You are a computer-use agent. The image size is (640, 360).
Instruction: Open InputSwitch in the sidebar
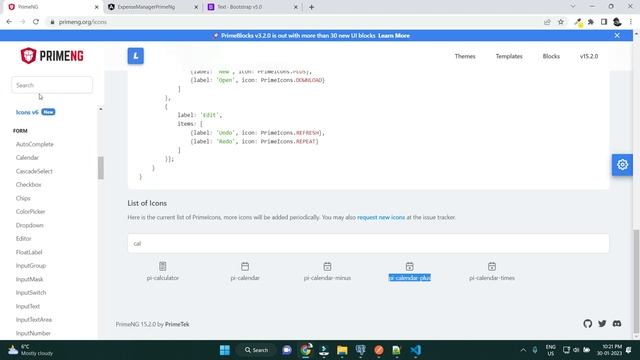pos(31,292)
